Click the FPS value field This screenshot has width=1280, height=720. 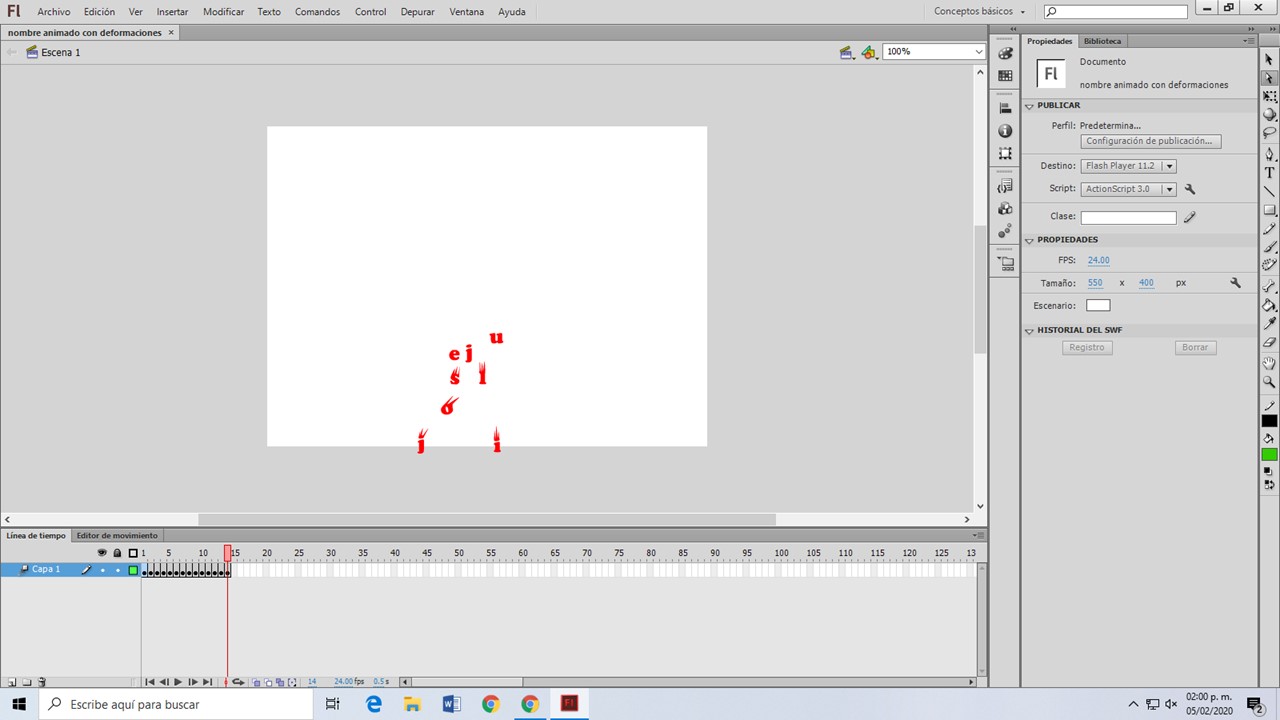click(1098, 260)
